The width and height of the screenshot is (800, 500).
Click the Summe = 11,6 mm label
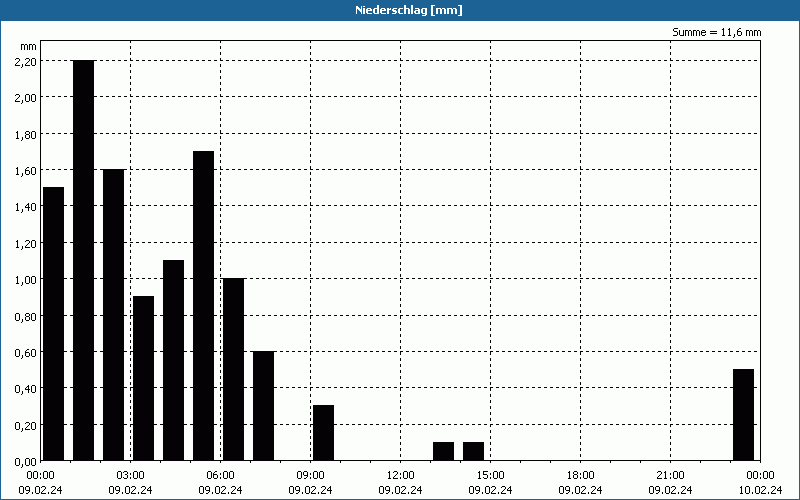[716, 32]
